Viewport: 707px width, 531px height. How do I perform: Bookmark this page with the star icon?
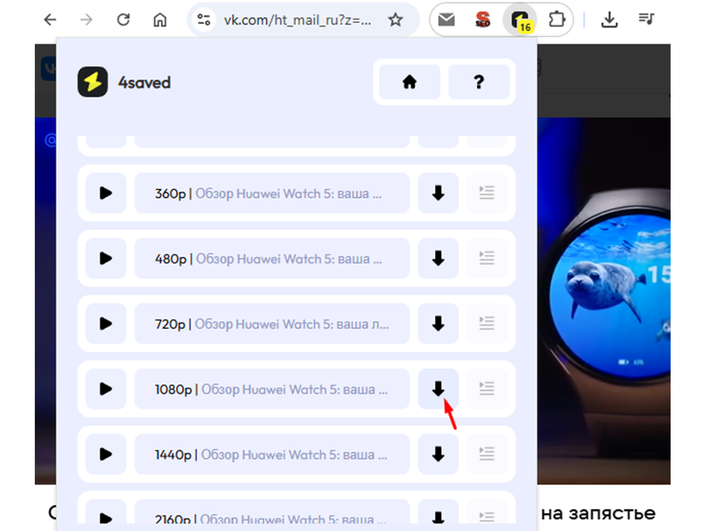coord(395,19)
